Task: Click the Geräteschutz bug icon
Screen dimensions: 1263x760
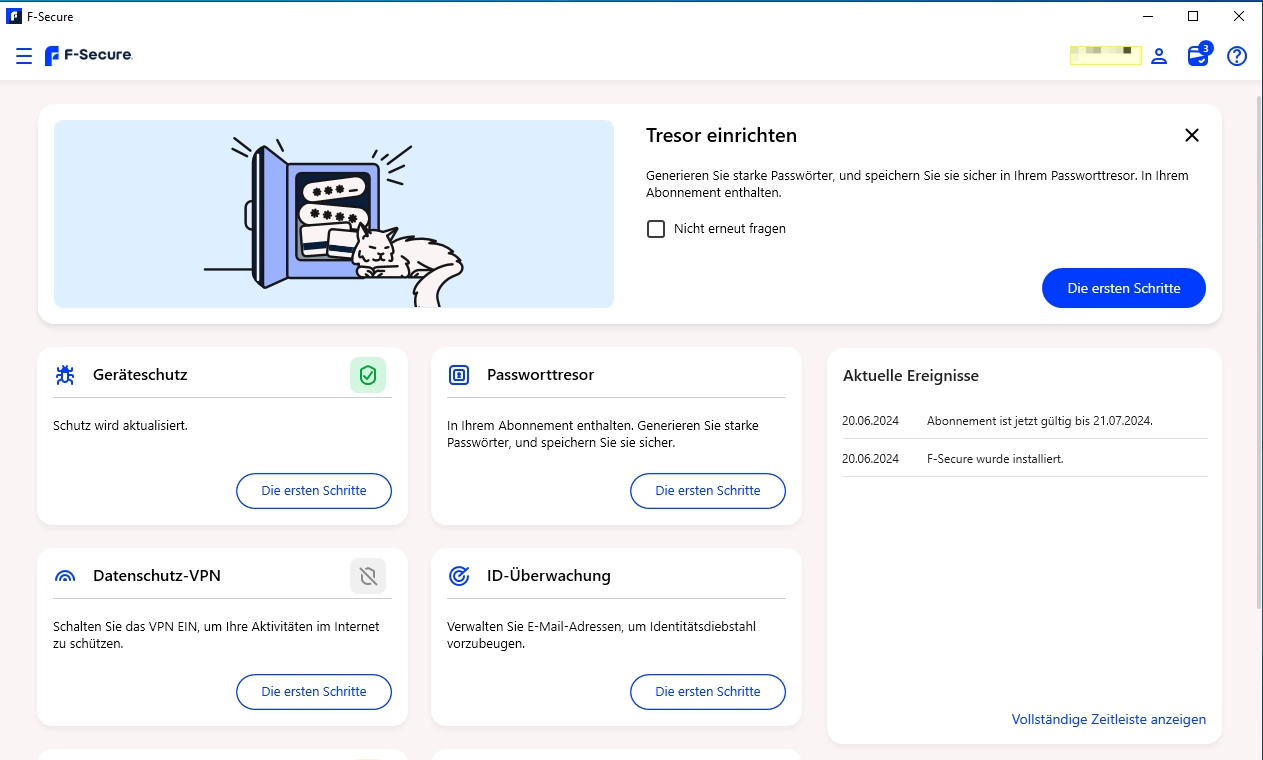Action: 65,375
